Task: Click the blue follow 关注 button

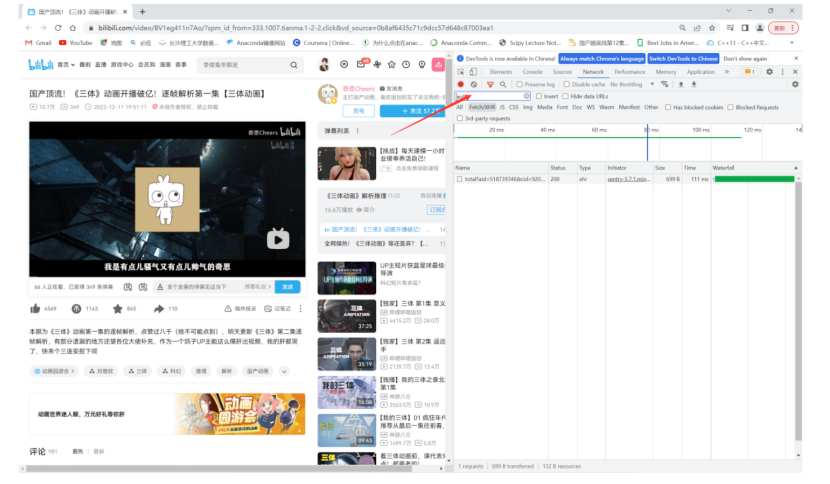Action: pyautogui.click(x=413, y=111)
